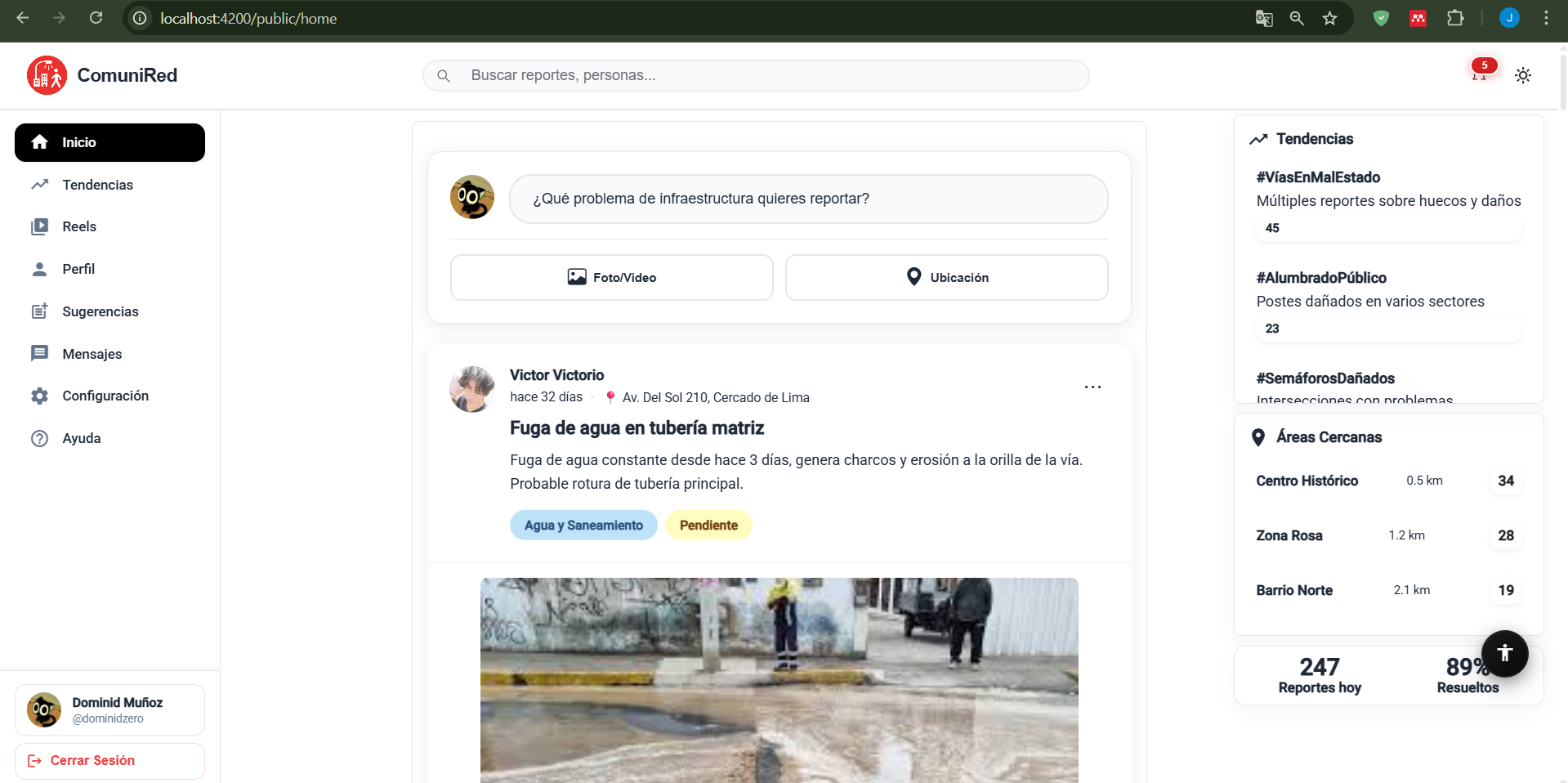This screenshot has height=783, width=1568.
Task: Open post title Fuga de agua en tubería matriz
Action: [637, 428]
